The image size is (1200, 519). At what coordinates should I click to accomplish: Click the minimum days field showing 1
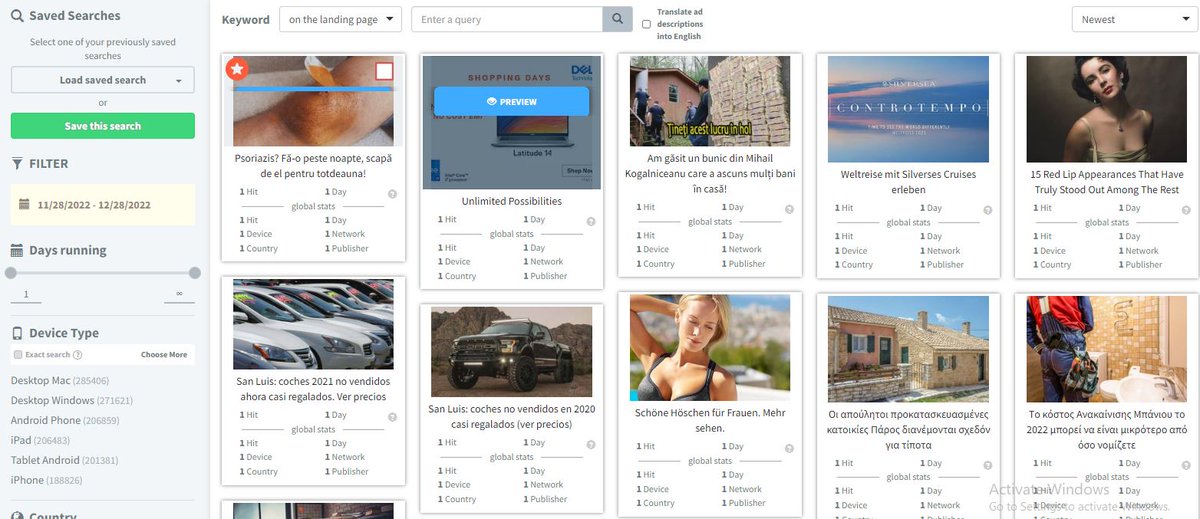(x=26, y=294)
